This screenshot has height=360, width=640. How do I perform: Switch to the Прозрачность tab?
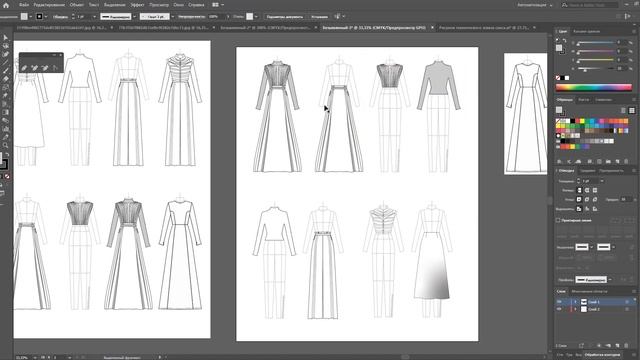(x=611, y=171)
